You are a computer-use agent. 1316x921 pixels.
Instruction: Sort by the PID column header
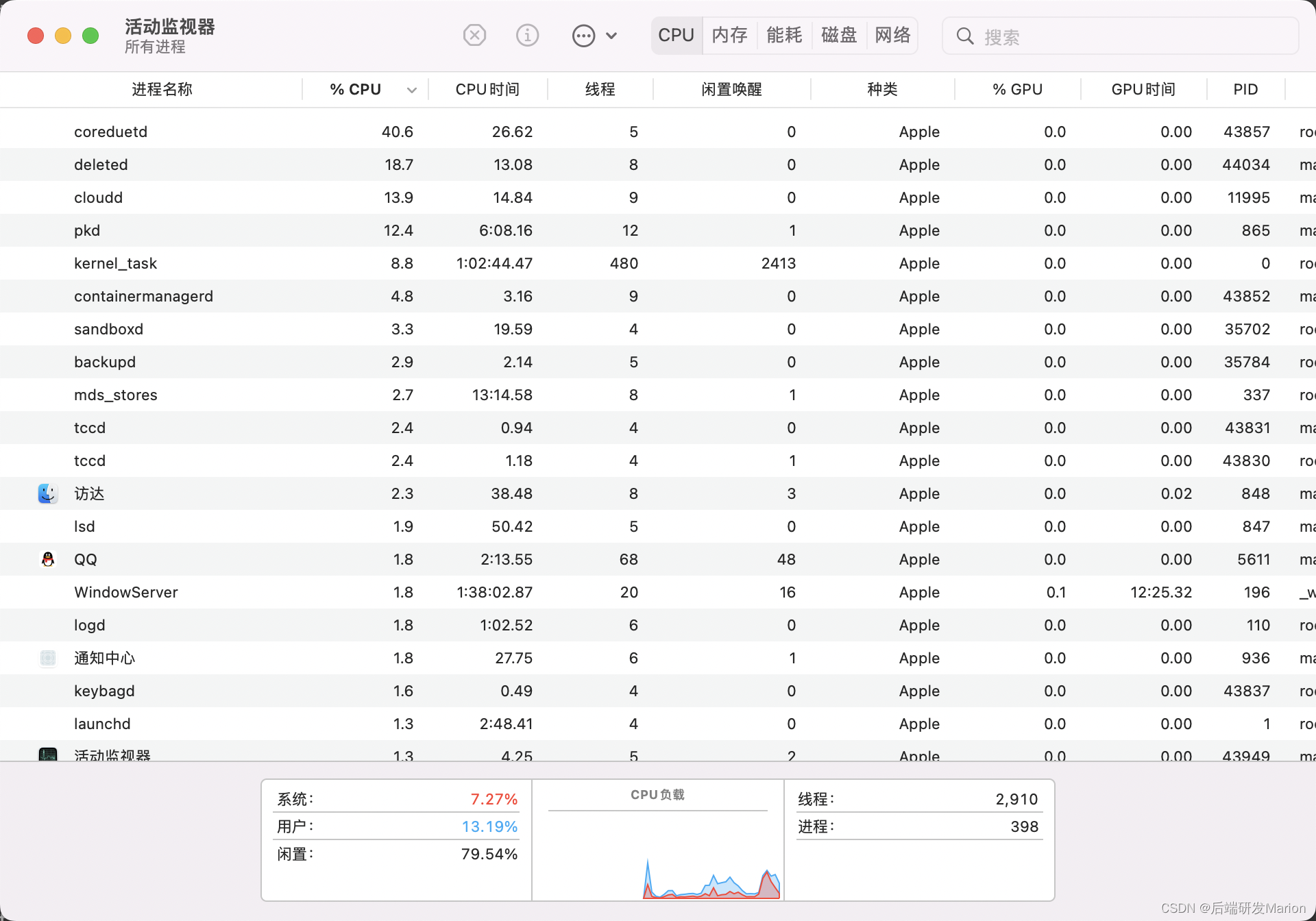[1245, 90]
